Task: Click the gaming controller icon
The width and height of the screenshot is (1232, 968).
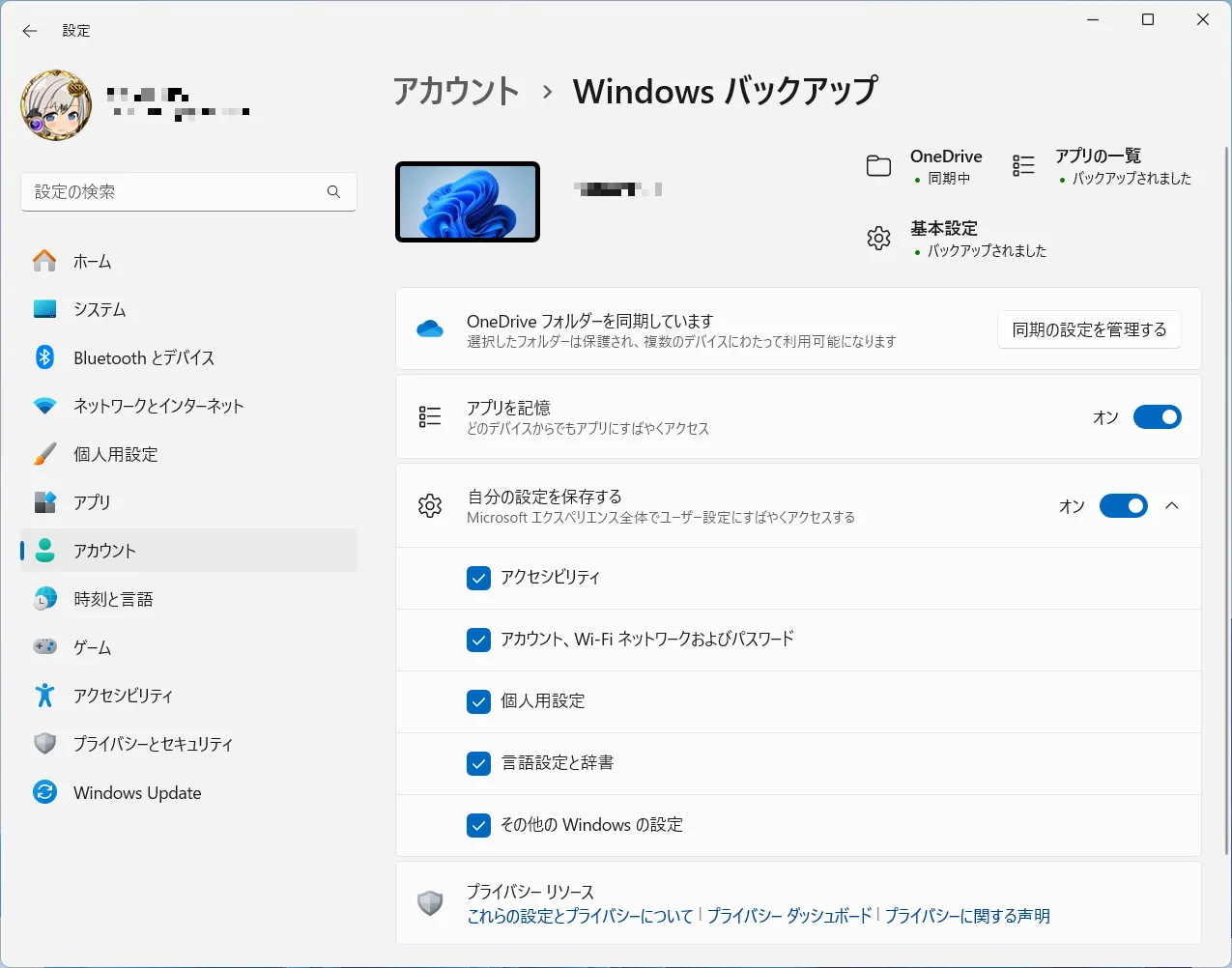Action: click(44, 647)
